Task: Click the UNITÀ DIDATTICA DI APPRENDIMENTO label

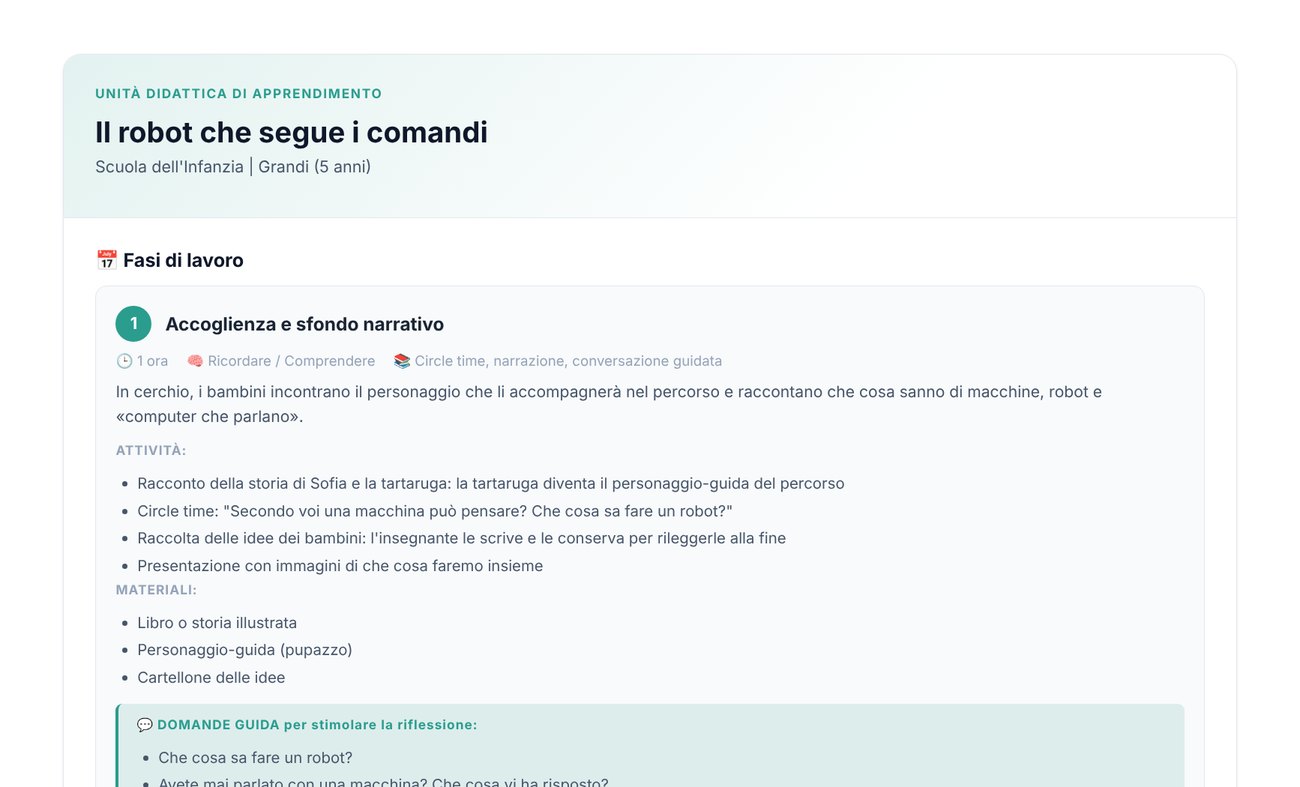Action: pos(238,94)
